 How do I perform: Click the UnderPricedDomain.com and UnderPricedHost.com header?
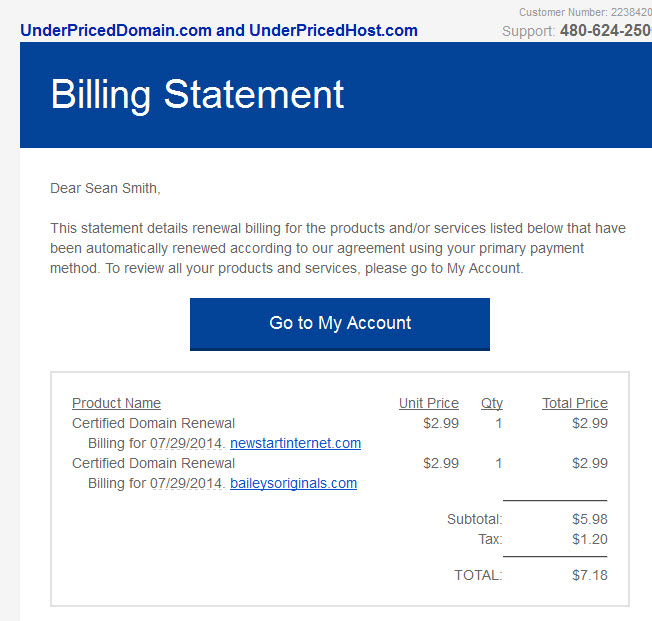(219, 30)
